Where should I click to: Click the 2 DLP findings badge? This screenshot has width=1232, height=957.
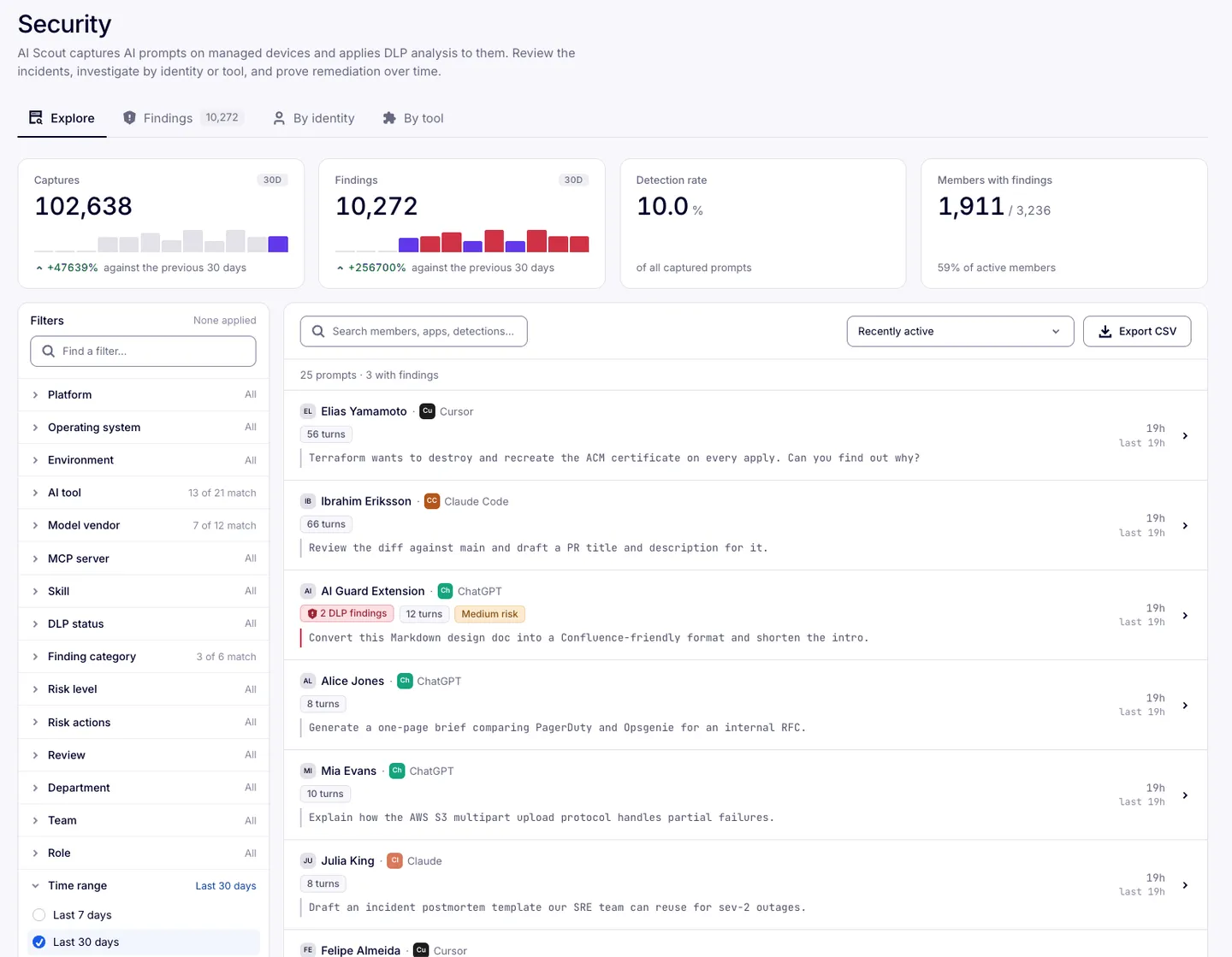coord(346,614)
